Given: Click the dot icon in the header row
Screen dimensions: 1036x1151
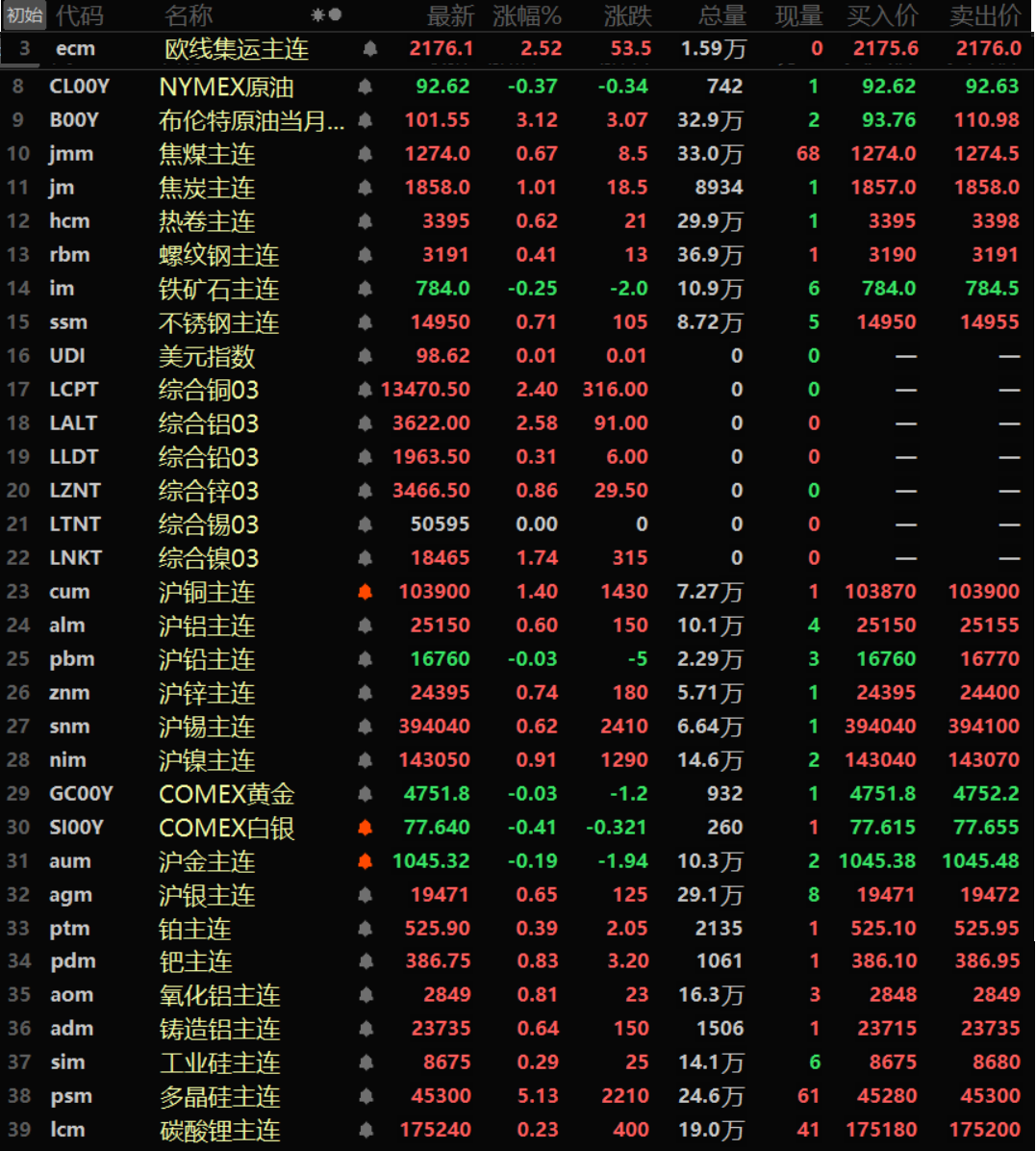Looking at the screenshot, I should (336, 15).
